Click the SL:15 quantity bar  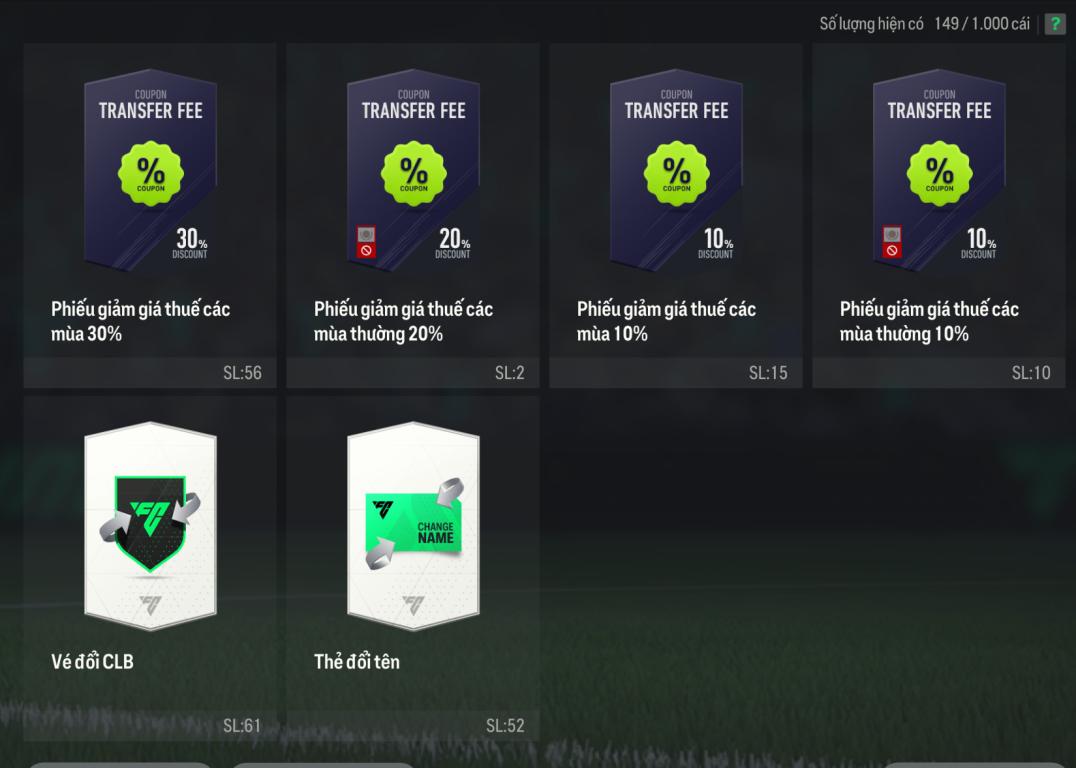[x=676, y=373]
